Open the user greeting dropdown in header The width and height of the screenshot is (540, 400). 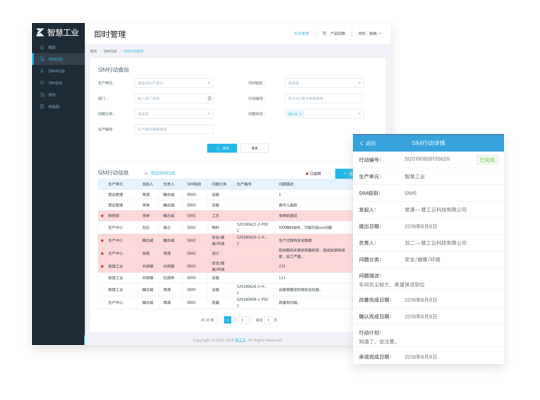pyautogui.click(x=370, y=33)
